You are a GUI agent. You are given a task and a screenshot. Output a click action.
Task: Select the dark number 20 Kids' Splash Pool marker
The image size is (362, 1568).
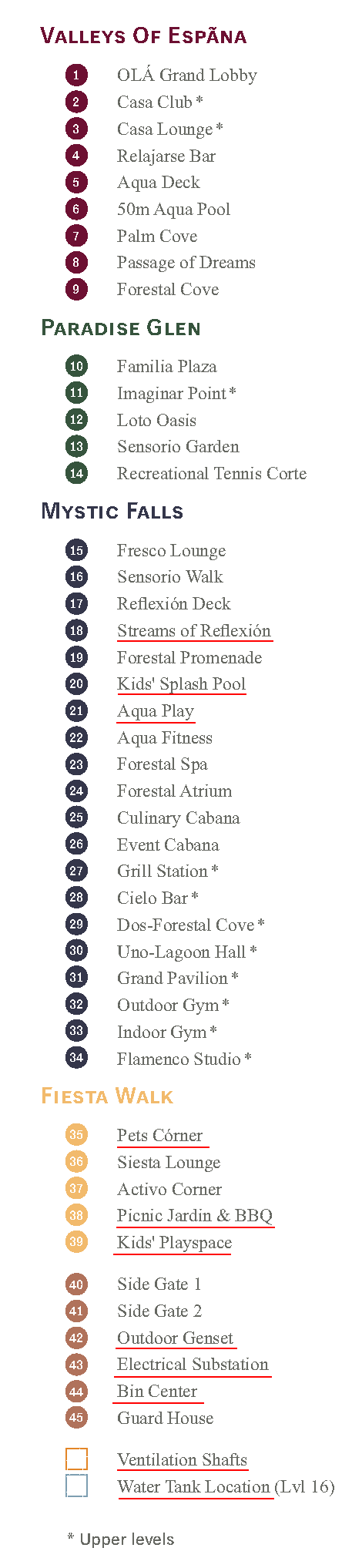coord(76,683)
